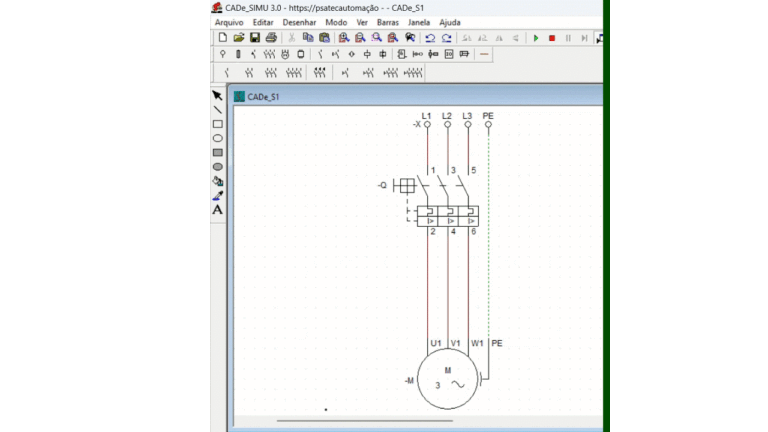
Task: Insert the single-pole breaker with arrow actuator
Action: 345,73
